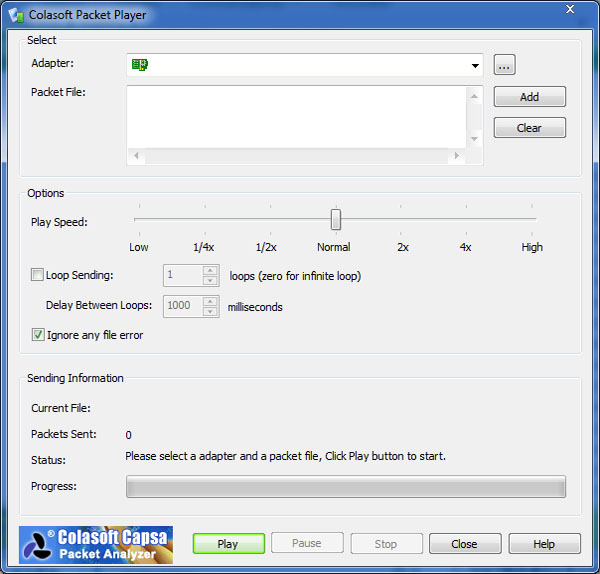Click the Close button at bottom

[465, 543]
